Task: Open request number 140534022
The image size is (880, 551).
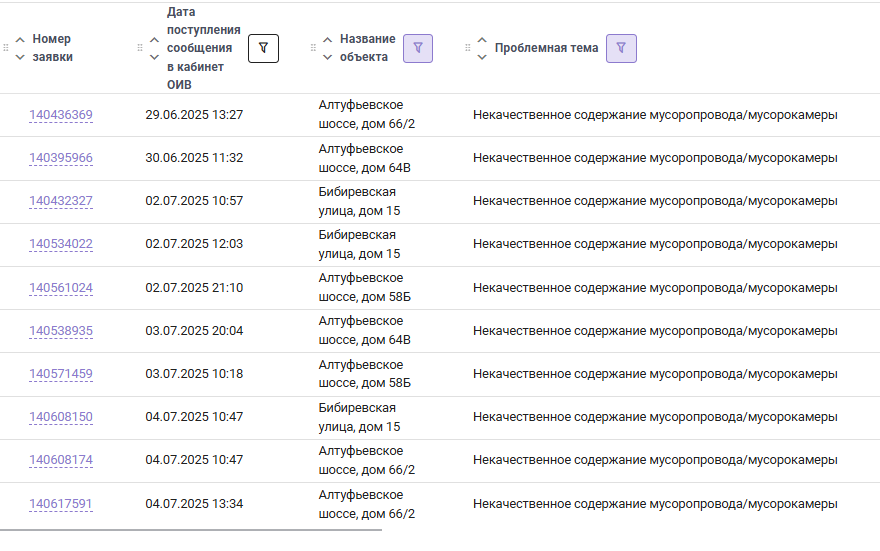Action: pos(61,244)
